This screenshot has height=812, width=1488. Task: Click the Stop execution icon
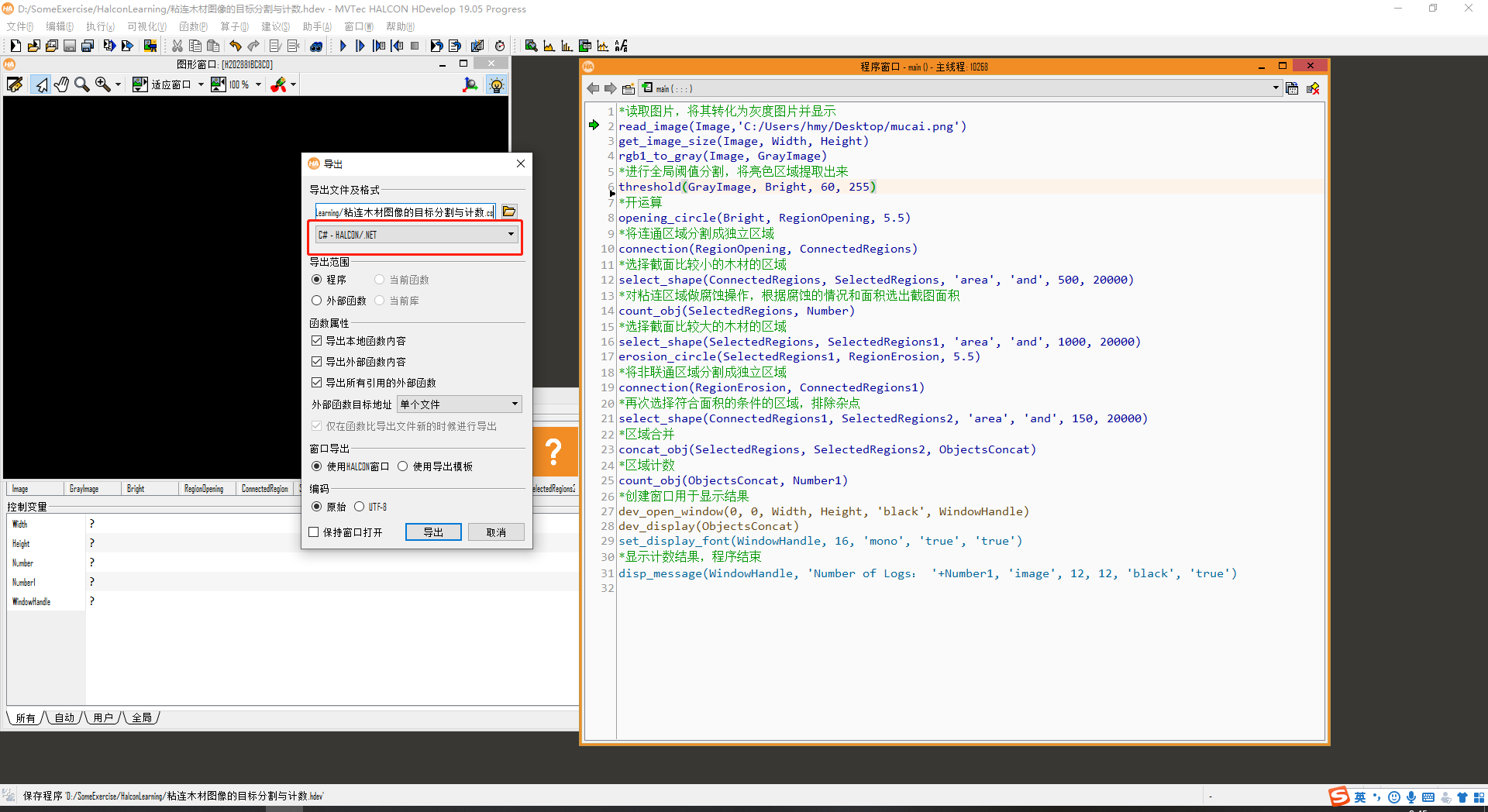point(415,45)
